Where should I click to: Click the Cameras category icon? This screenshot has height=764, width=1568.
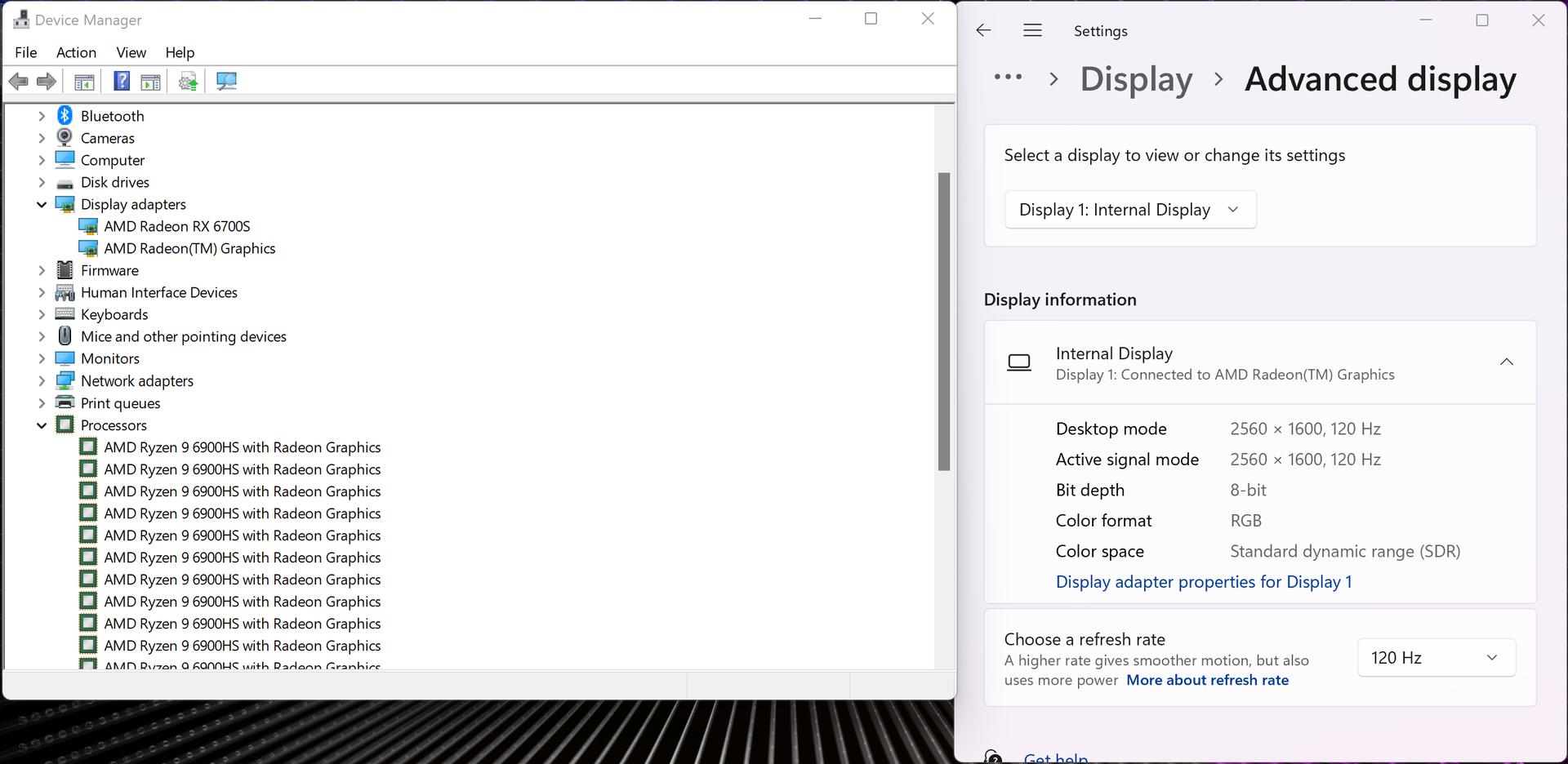point(65,138)
